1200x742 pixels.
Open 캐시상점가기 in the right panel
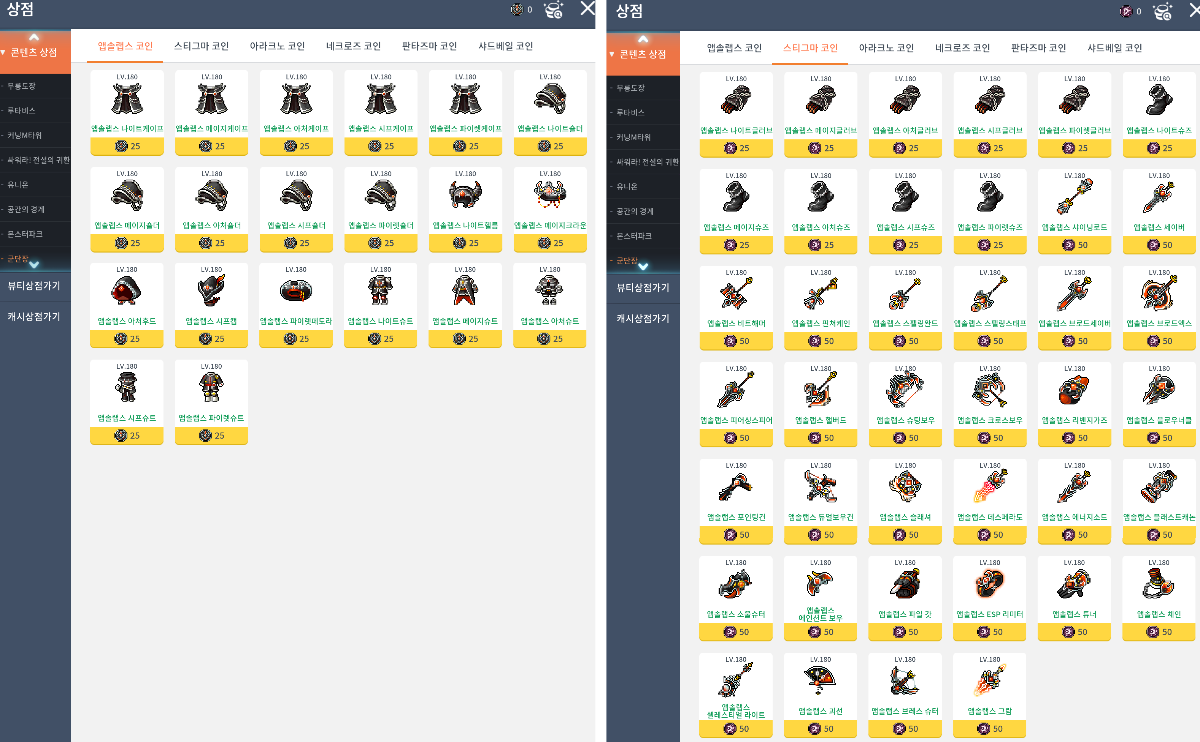[x=642, y=318]
